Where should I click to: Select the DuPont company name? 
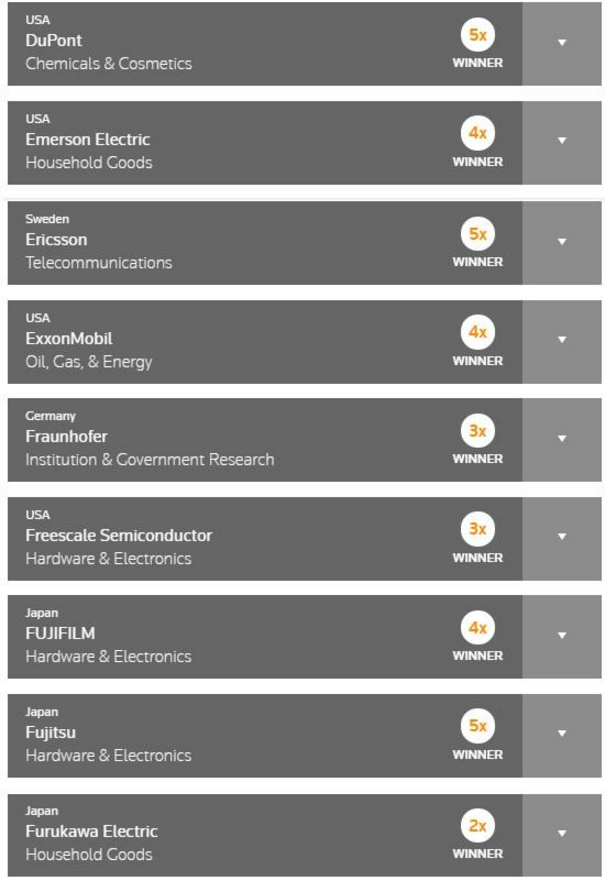[x=53, y=40]
